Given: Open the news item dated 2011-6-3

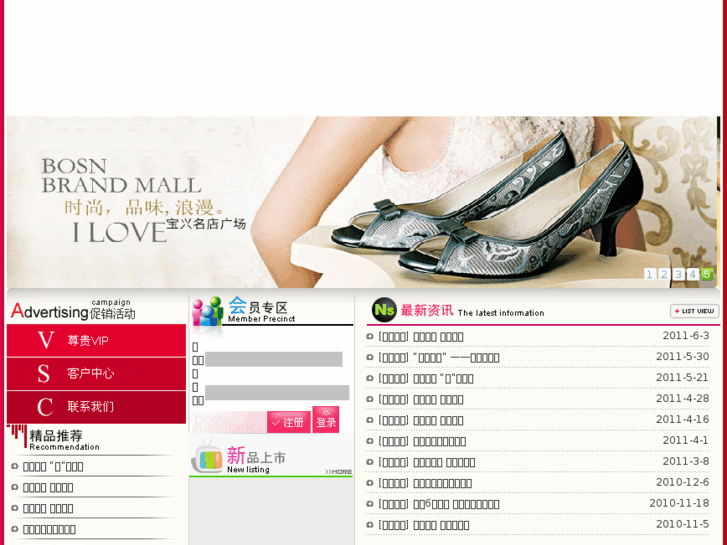Looking at the screenshot, I should click(421, 337).
